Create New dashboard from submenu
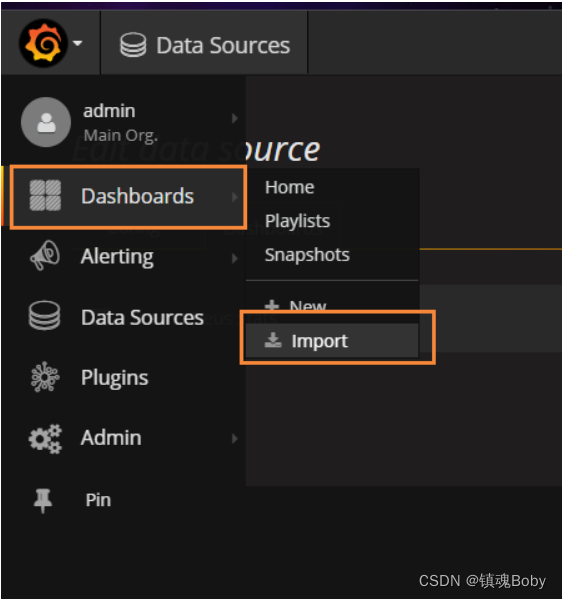562x599 pixels. tap(308, 306)
